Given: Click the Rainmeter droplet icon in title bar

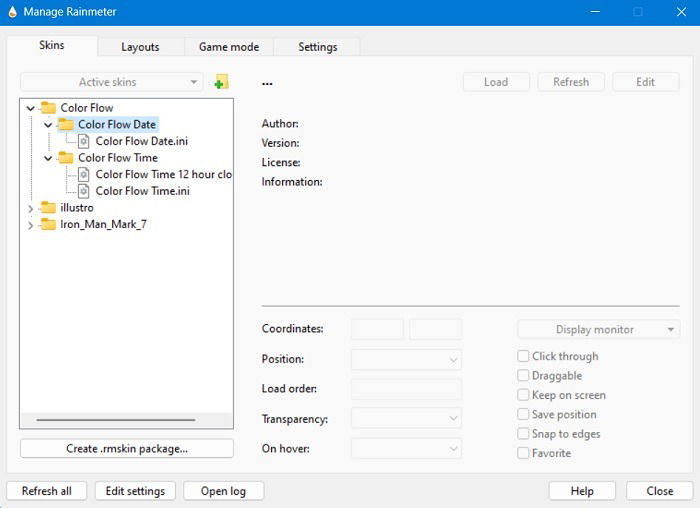Looking at the screenshot, I should coord(12,12).
